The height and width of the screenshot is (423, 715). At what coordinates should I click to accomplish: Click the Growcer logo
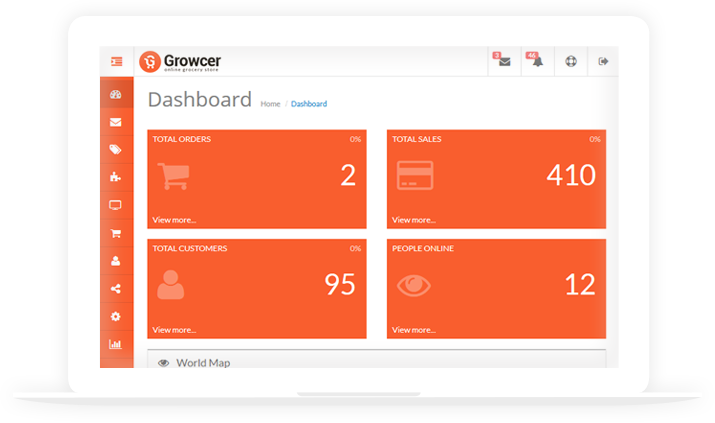point(181,62)
